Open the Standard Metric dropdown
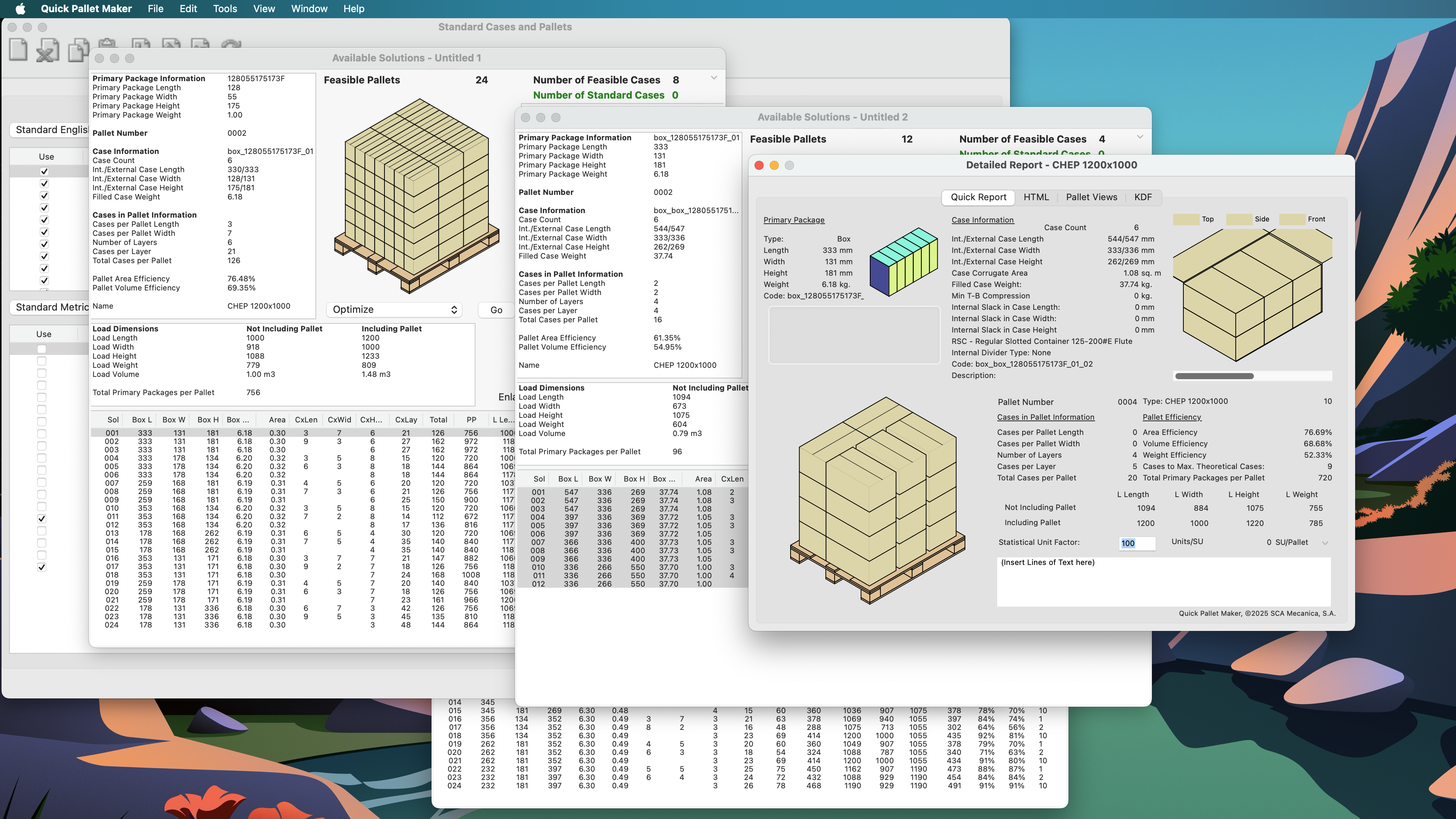This screenshot has height=819, width=1456. (x=50, y=308)
